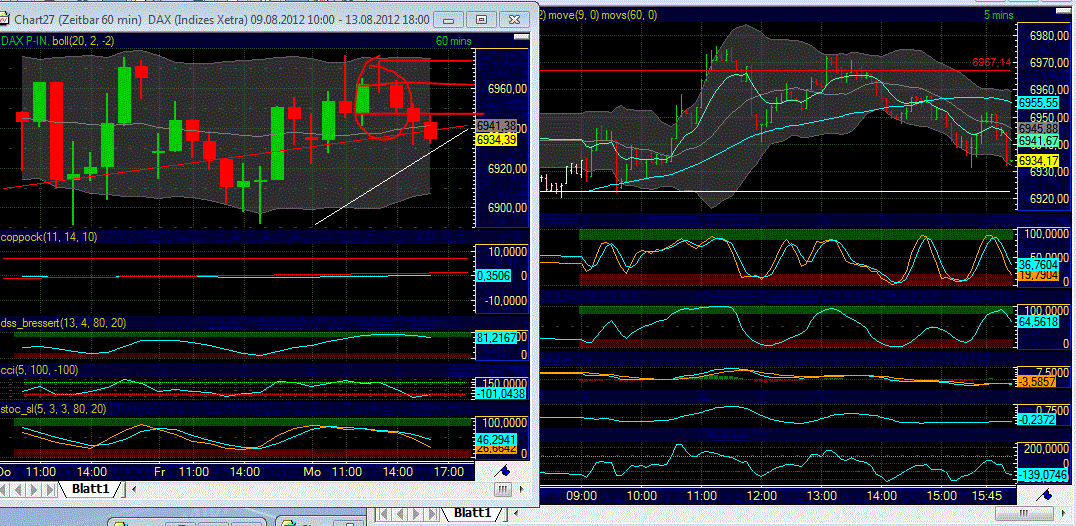Click the Chart27 horizontal scrollbar thumb
This screenshot has width=1076, height=526.
point(503,490)
